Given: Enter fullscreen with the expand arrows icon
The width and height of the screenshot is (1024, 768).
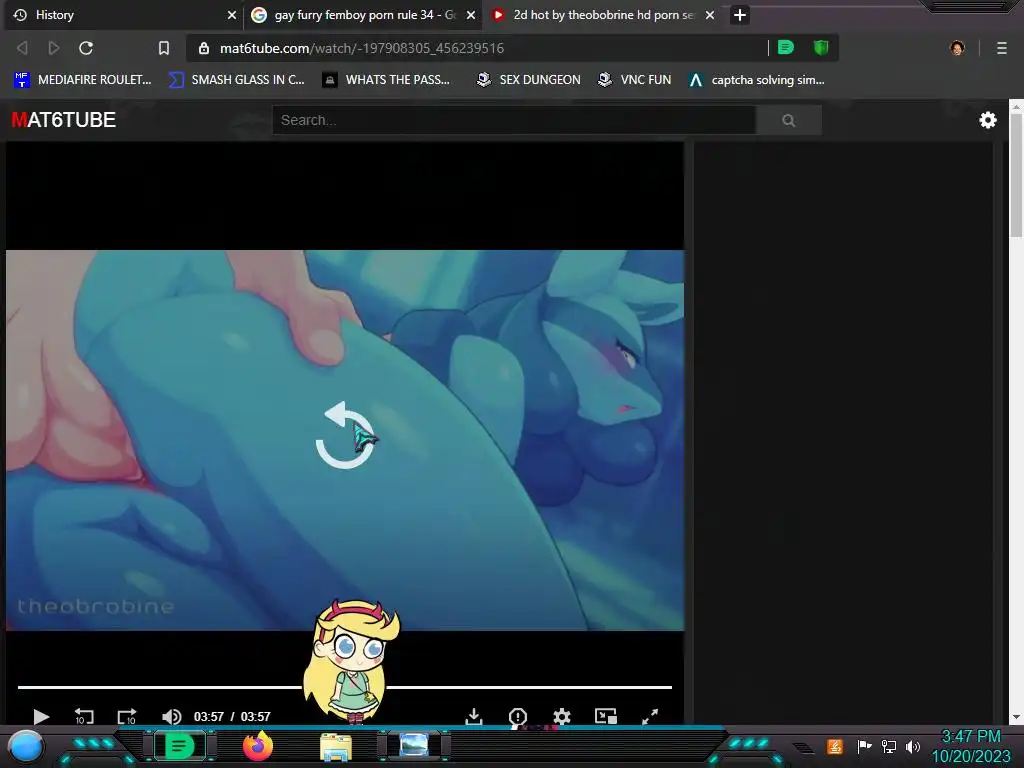Looking at the screenshot, I should pos(650,716).
